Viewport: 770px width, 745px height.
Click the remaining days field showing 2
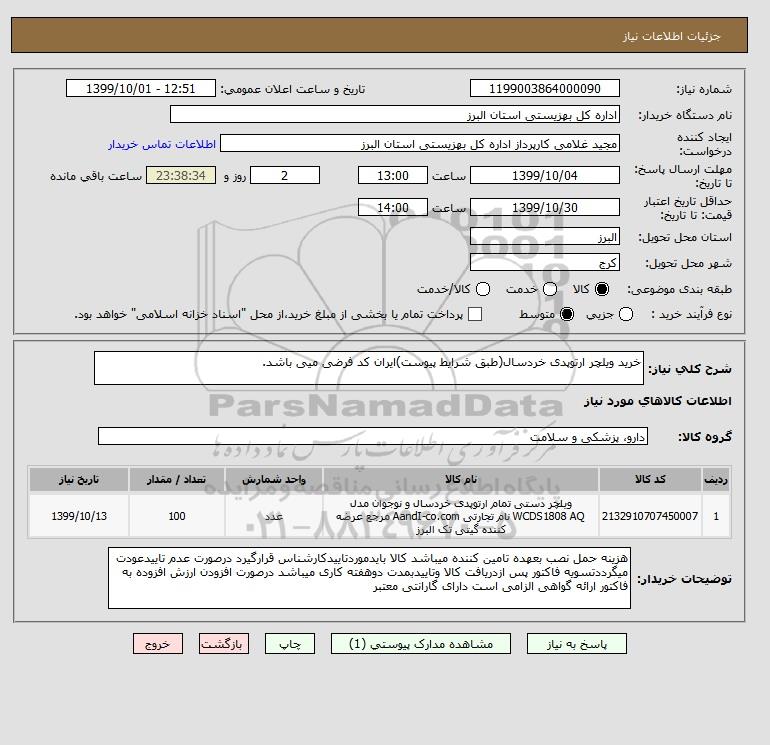285,175
